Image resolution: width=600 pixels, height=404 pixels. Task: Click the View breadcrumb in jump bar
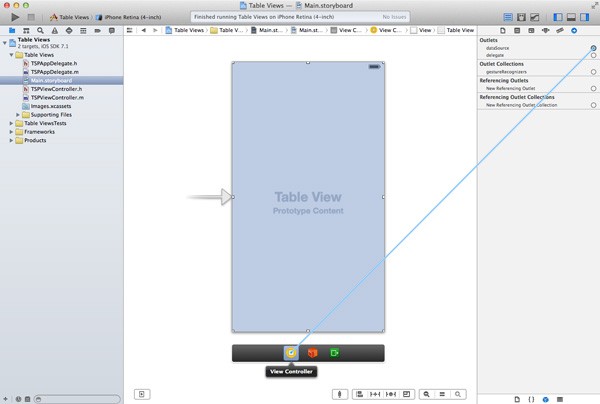pyautogui.click(x=421, y=30)
